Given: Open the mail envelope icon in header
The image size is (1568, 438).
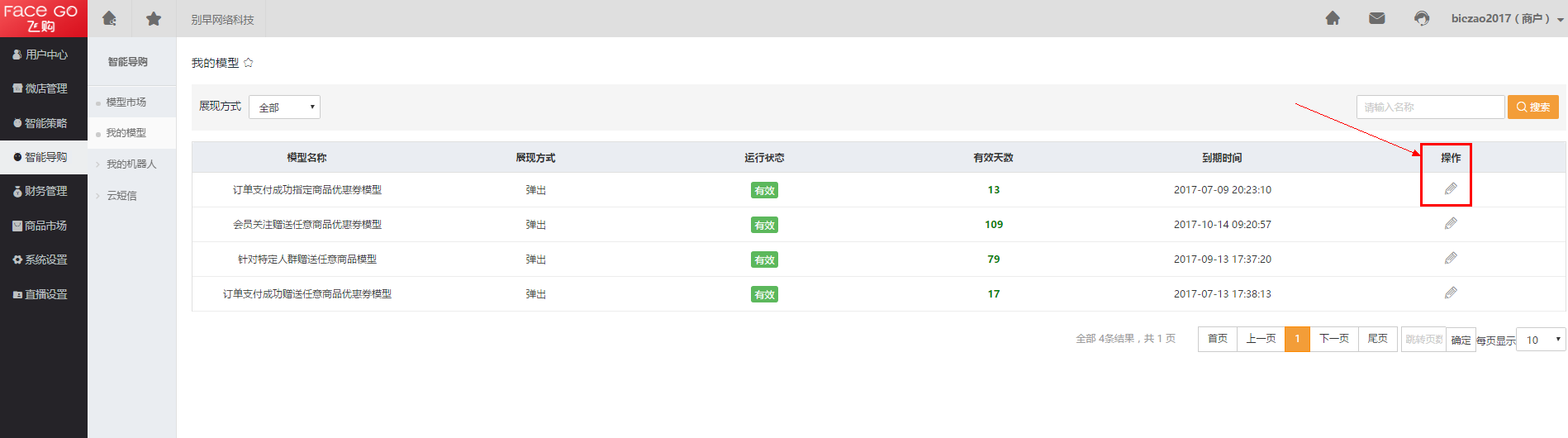Looking at the screenshot, I should [x=1376, y=18].
